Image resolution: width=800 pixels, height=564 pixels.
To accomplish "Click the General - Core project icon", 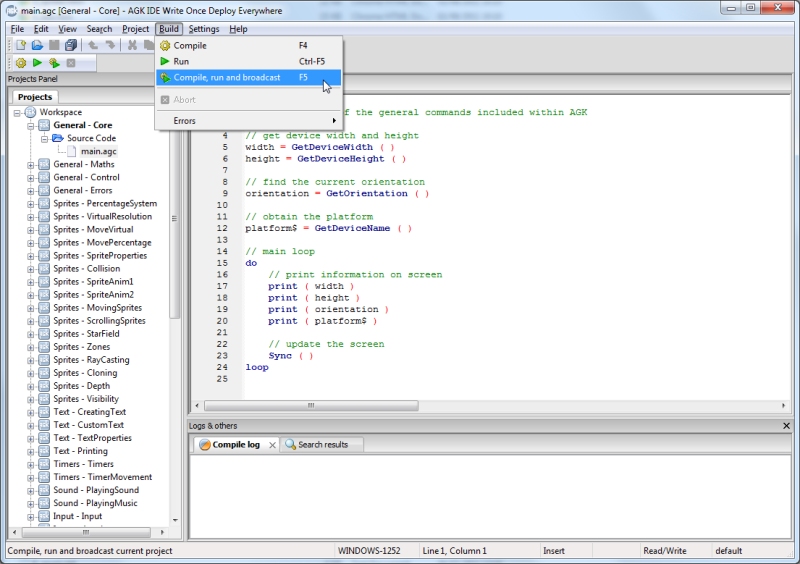I will (x=44, y=125).
